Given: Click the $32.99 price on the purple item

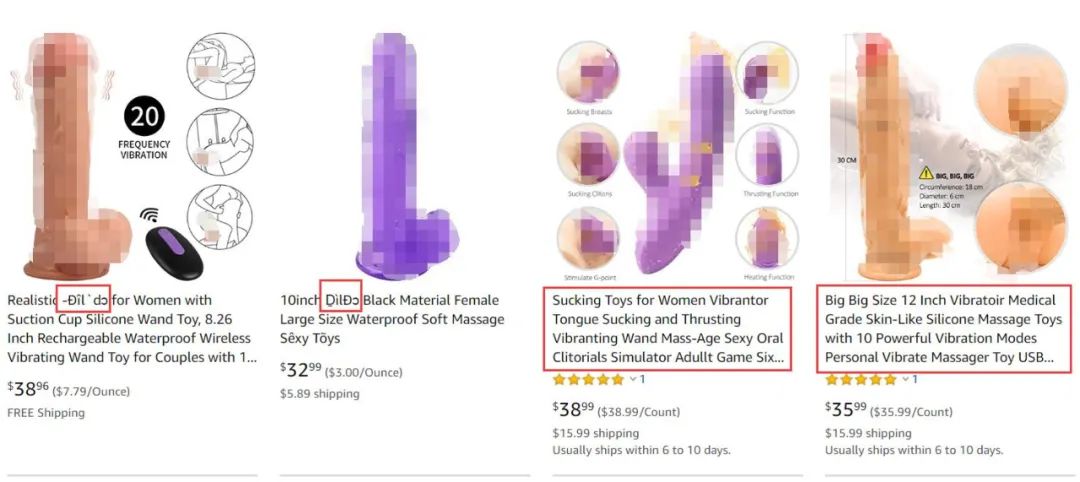Looking at the screenshot, I should [301, 370].
